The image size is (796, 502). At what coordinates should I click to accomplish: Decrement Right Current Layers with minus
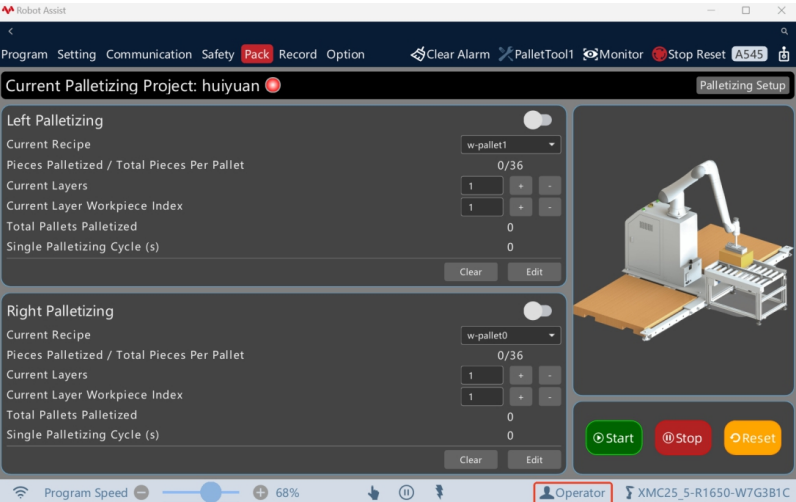(x=549, y=376)
